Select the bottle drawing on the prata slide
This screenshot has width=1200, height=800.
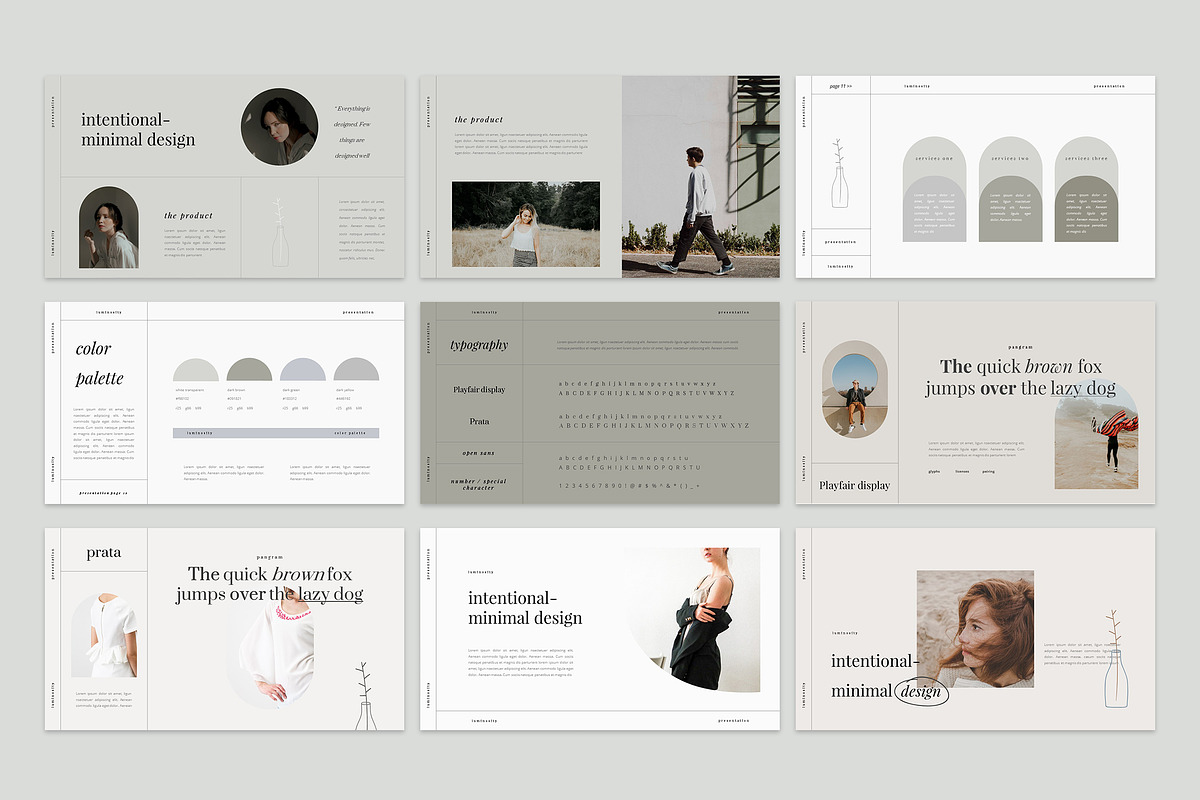[x=365, y=695]
